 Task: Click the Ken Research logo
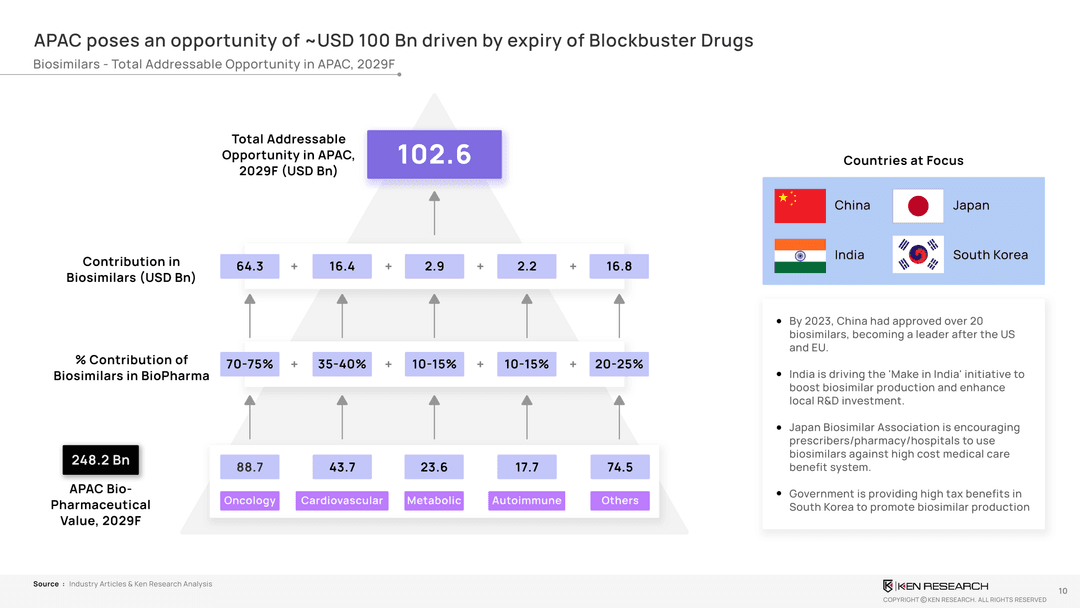pyautogui.click(x=935, y=586)
